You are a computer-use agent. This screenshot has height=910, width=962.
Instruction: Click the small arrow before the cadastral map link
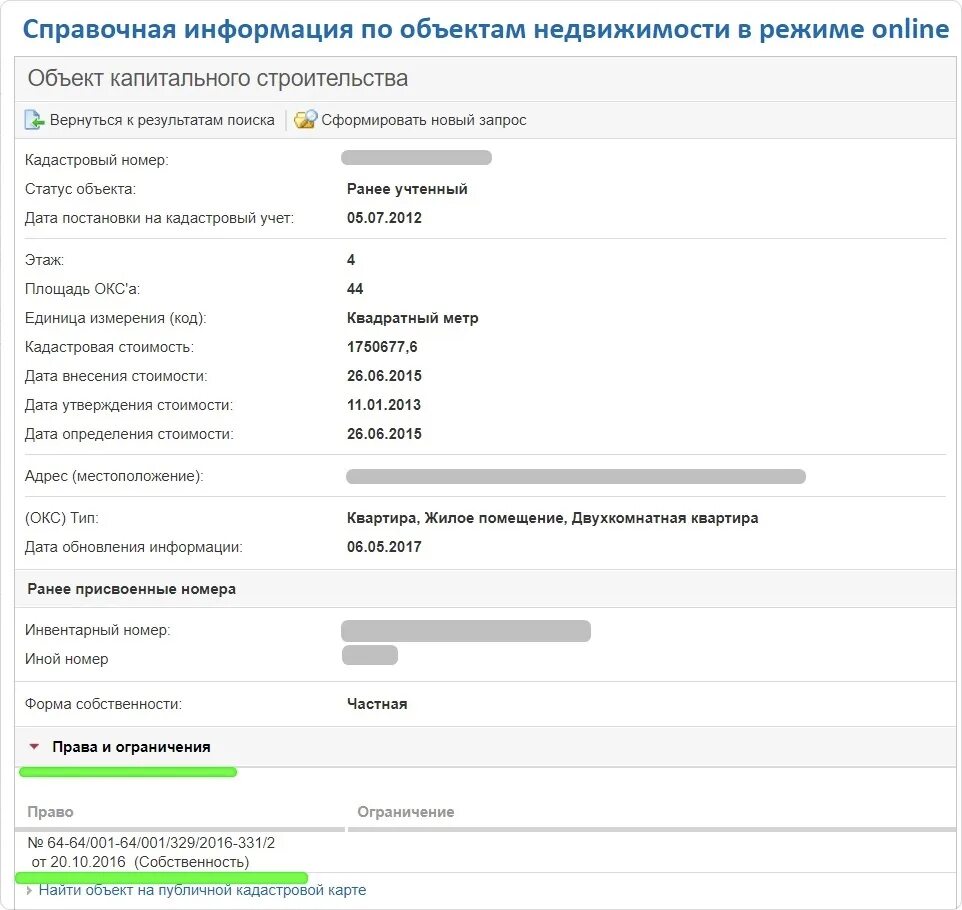coord(29,890)
